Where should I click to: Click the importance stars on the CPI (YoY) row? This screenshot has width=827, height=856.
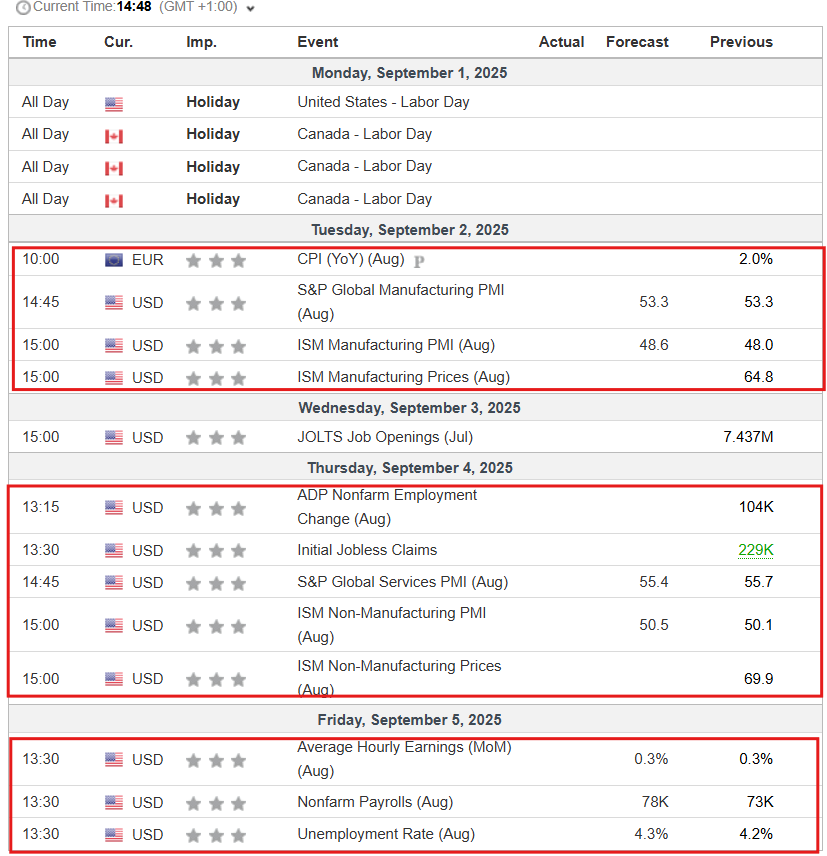coord(216,260)
